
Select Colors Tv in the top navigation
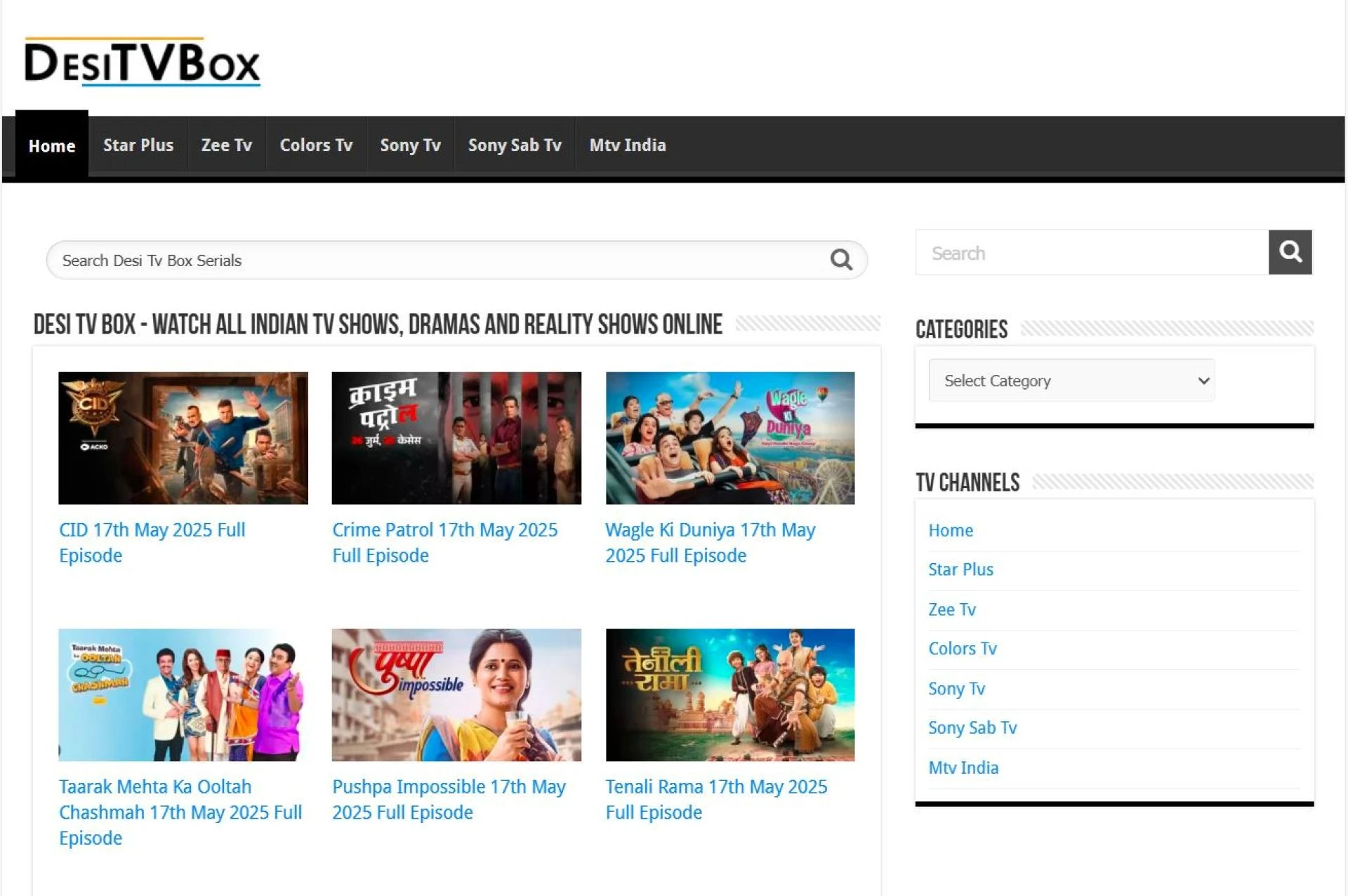click(x=317, y=145)
